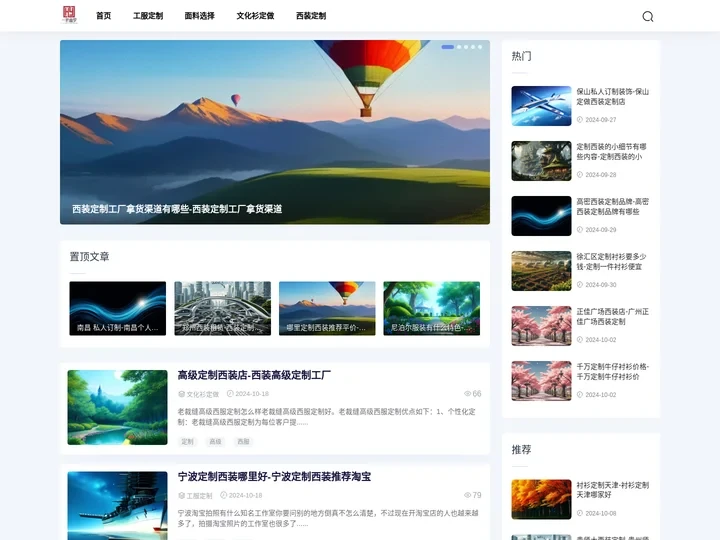The image size is (720, 540).
Task: Click clock icon beside date 2024-10-08
Action: [579, 513]
